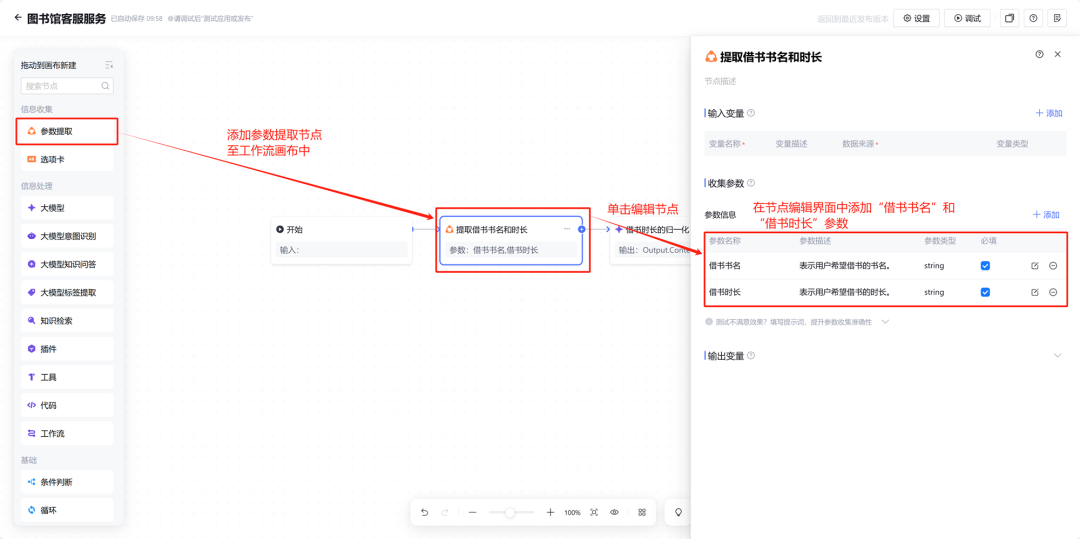Zoom in with plus button
This screenshot has height=539, width=1080.
click(550, 512)
